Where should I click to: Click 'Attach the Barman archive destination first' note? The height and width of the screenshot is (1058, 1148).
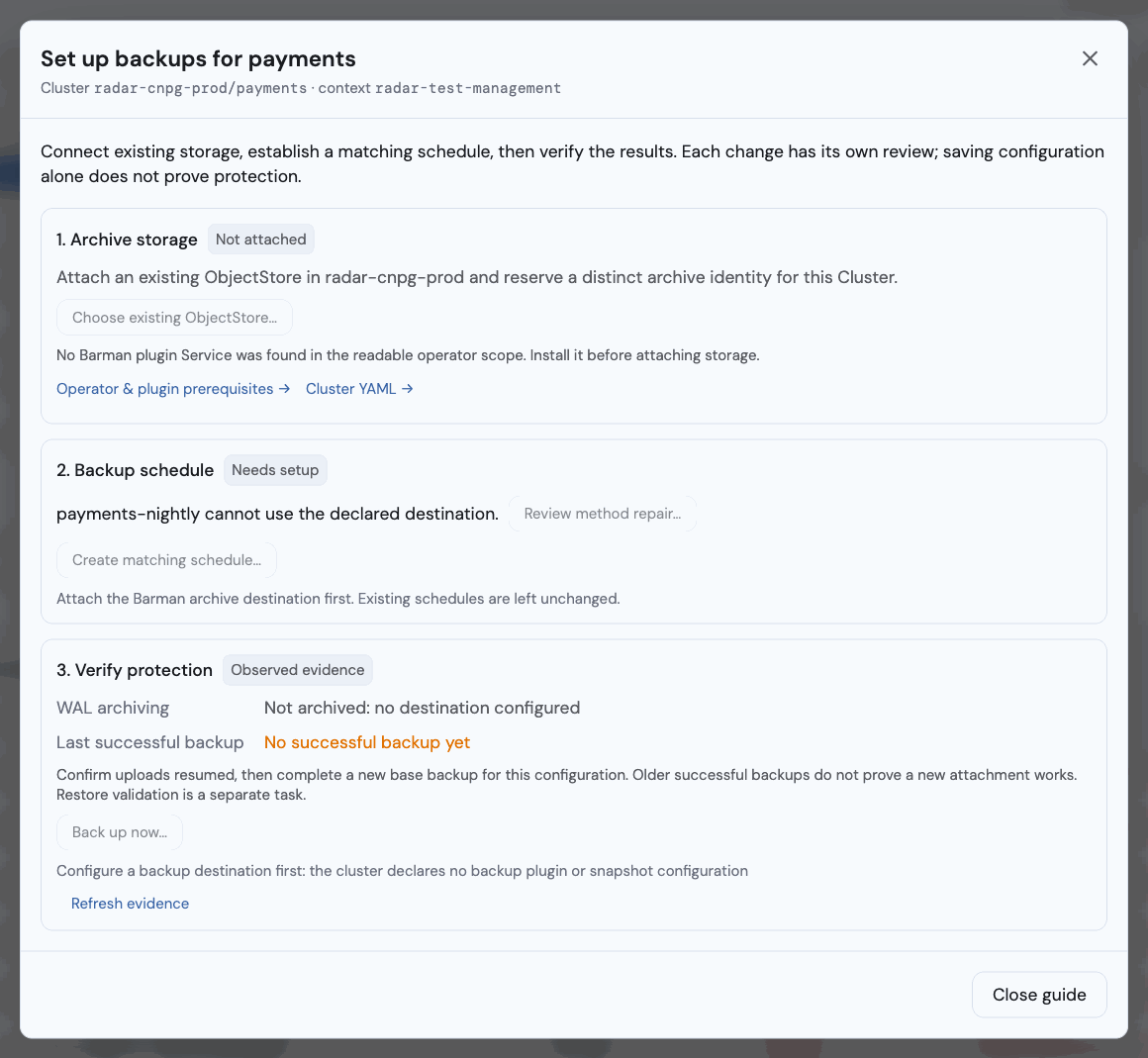pos(338,599)
